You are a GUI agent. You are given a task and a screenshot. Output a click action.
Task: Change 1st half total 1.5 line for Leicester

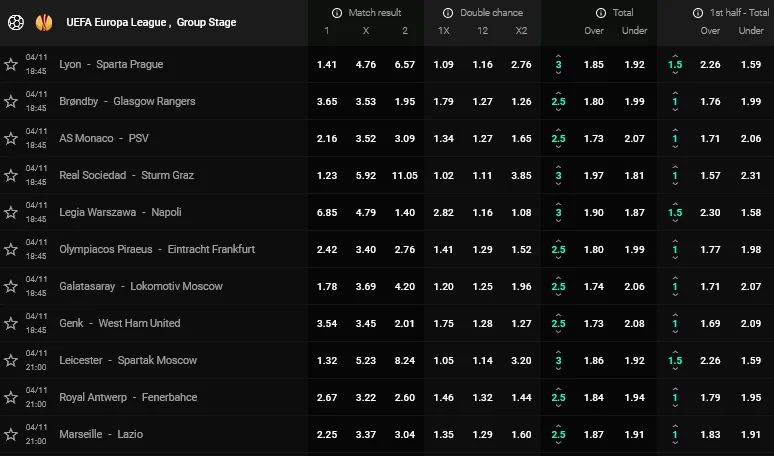676,360
